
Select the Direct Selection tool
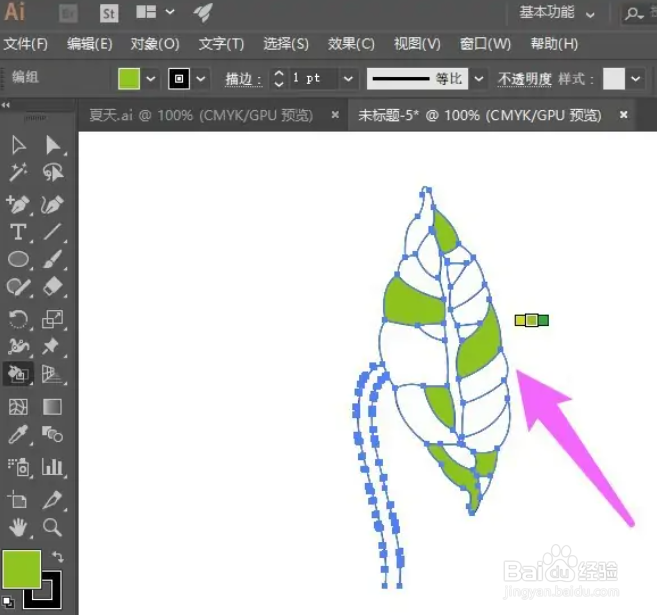53,145
